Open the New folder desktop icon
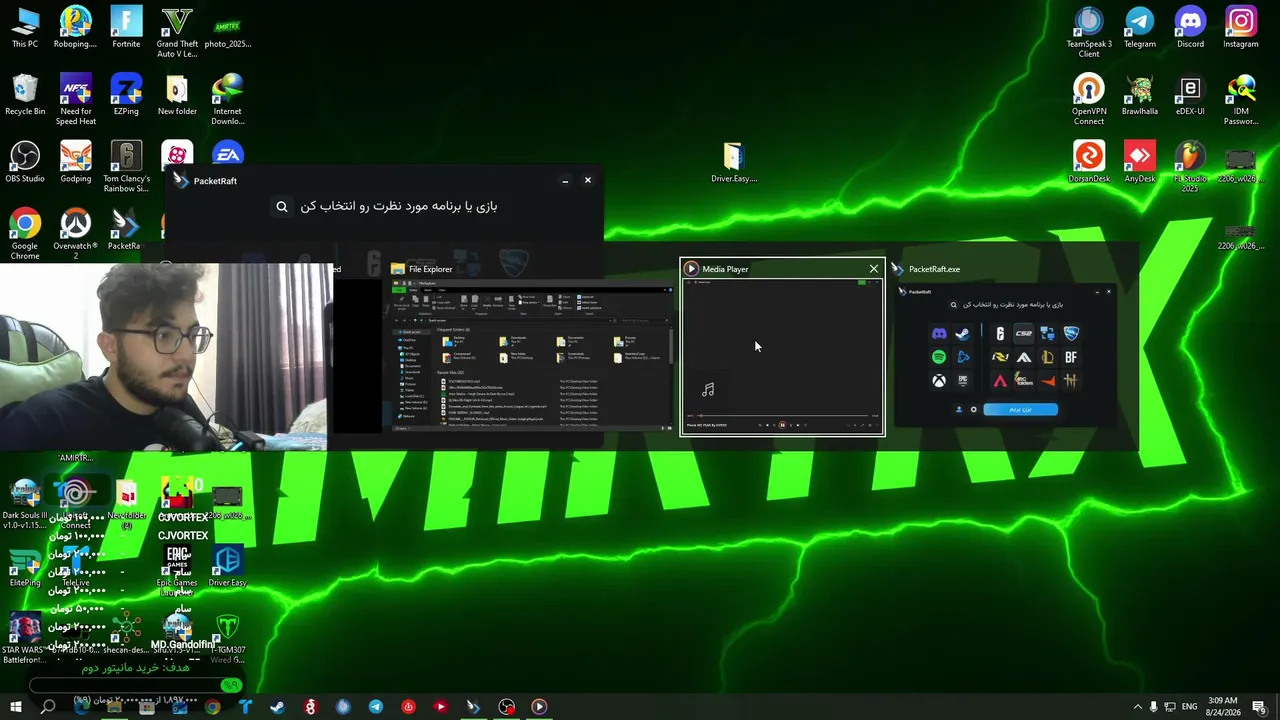 click(177, 95)
